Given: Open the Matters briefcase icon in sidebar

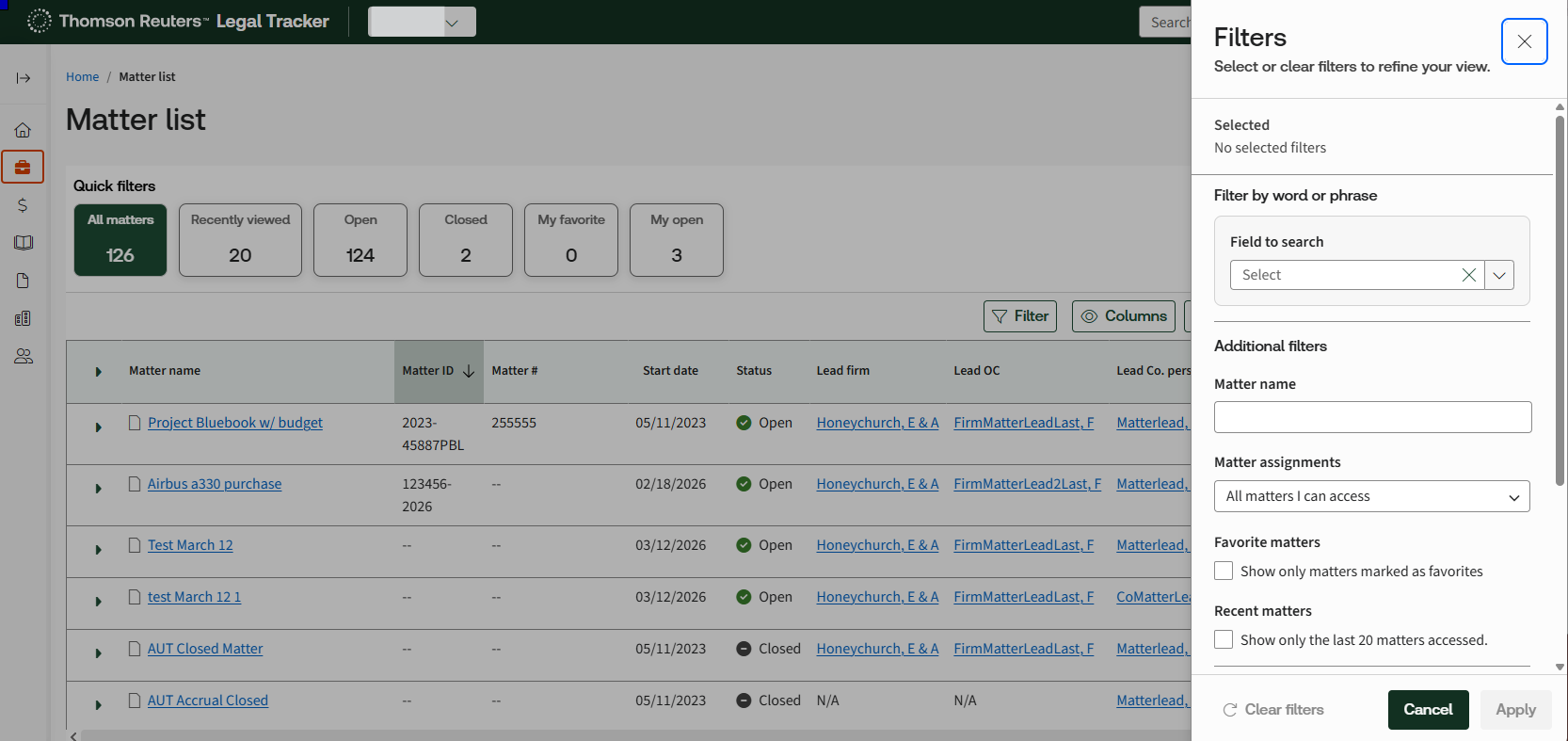Looking at the screenshot, I should click(24, 168).
